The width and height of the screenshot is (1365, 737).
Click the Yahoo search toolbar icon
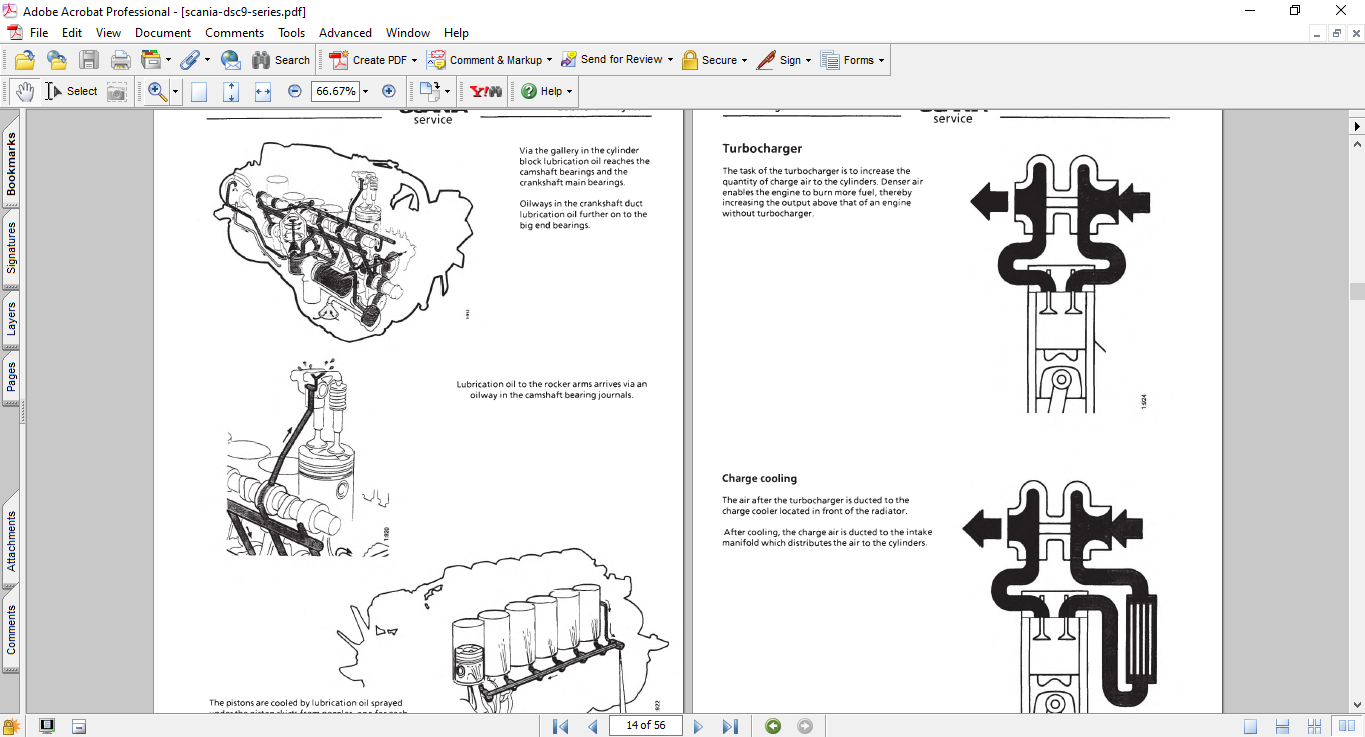[x=486, y=91]
